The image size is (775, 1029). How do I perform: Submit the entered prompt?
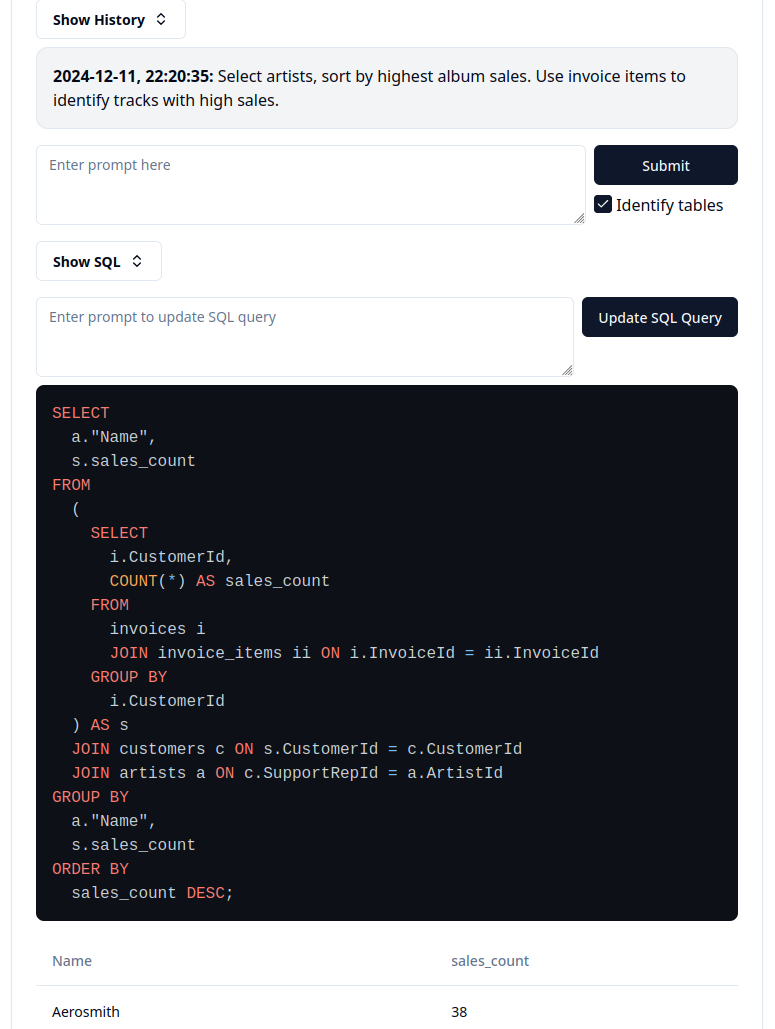(x=665, y=164)
